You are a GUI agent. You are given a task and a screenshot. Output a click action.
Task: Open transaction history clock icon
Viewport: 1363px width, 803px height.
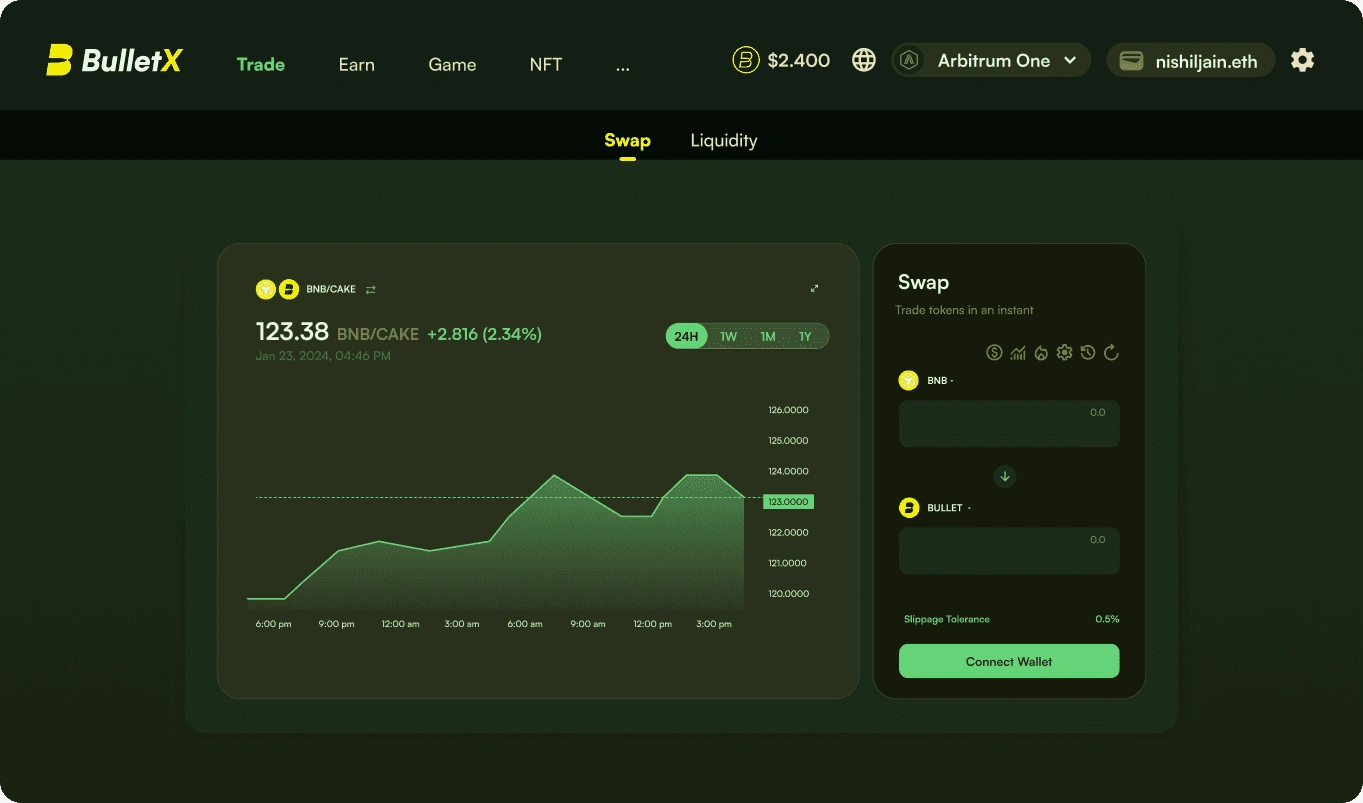pos(1087,352)
